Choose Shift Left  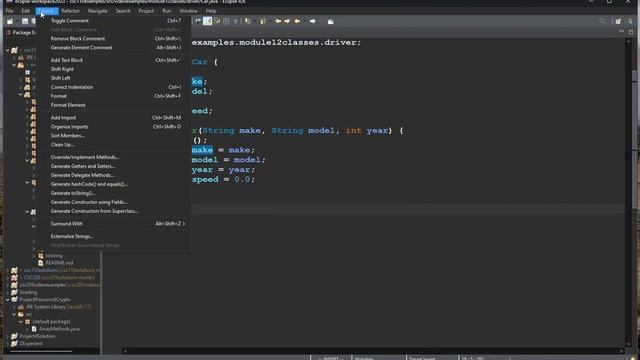point(114,78)
